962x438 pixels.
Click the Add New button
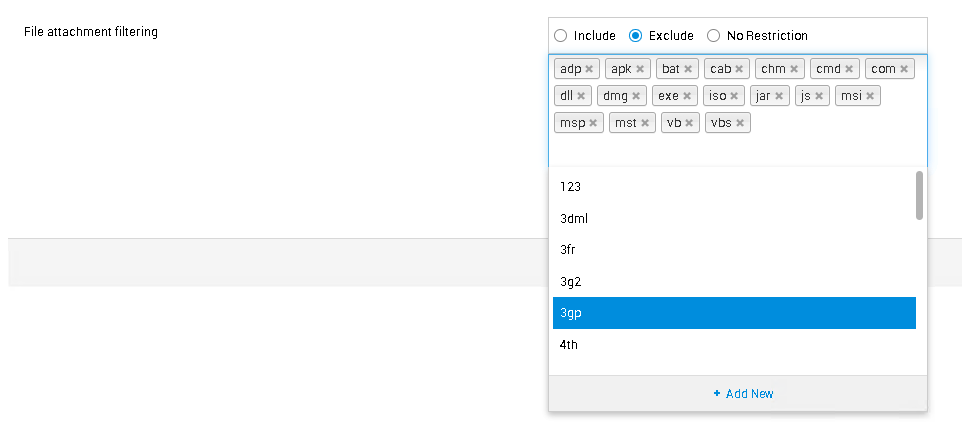tap(738, 394)
